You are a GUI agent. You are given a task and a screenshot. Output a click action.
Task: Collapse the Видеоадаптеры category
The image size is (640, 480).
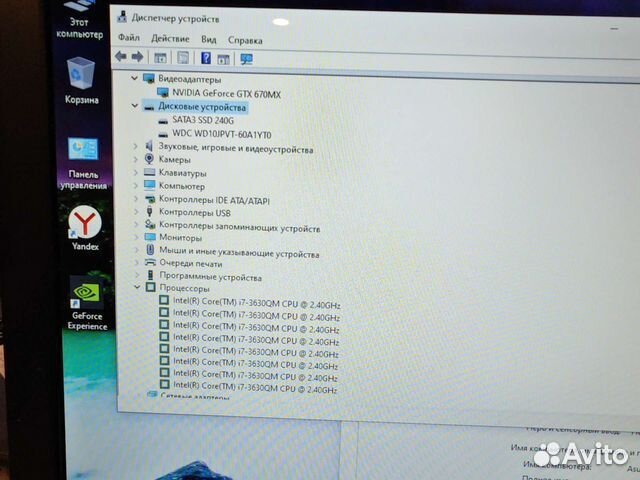[134, 78]
